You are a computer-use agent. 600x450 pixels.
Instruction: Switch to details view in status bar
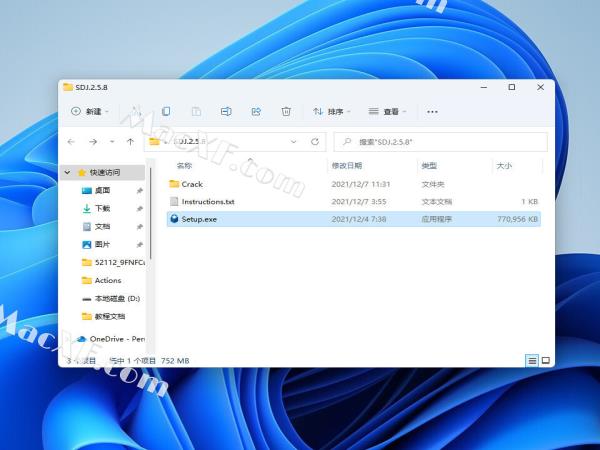tap(532, 360)
